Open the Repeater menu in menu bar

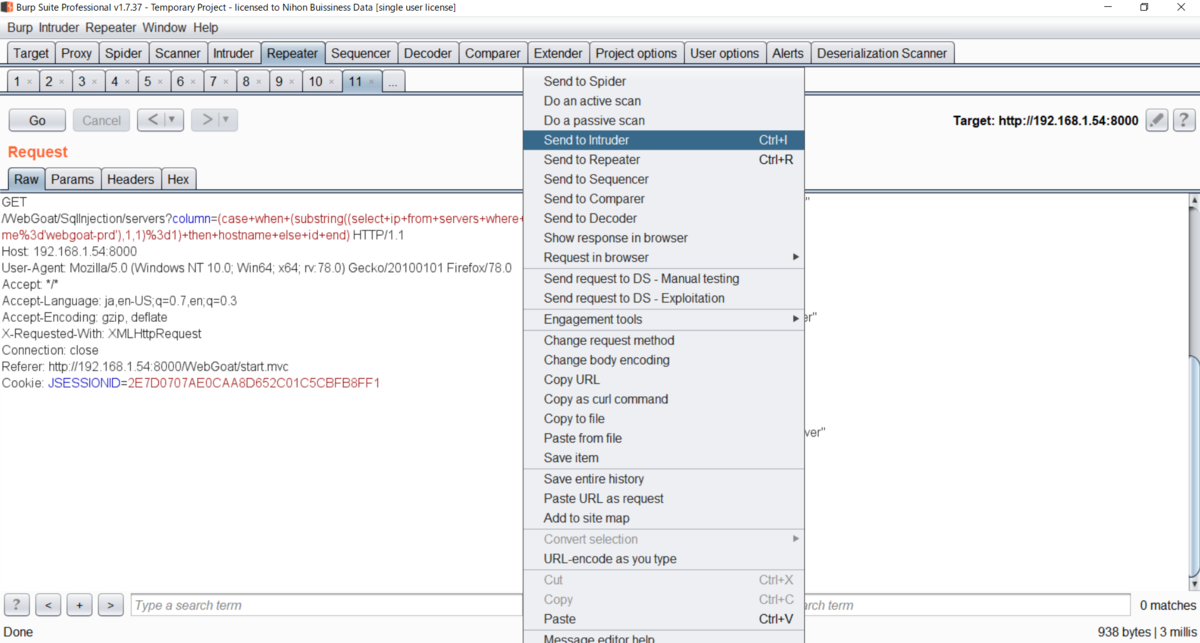pyautogui.click(x=111, y=28)
